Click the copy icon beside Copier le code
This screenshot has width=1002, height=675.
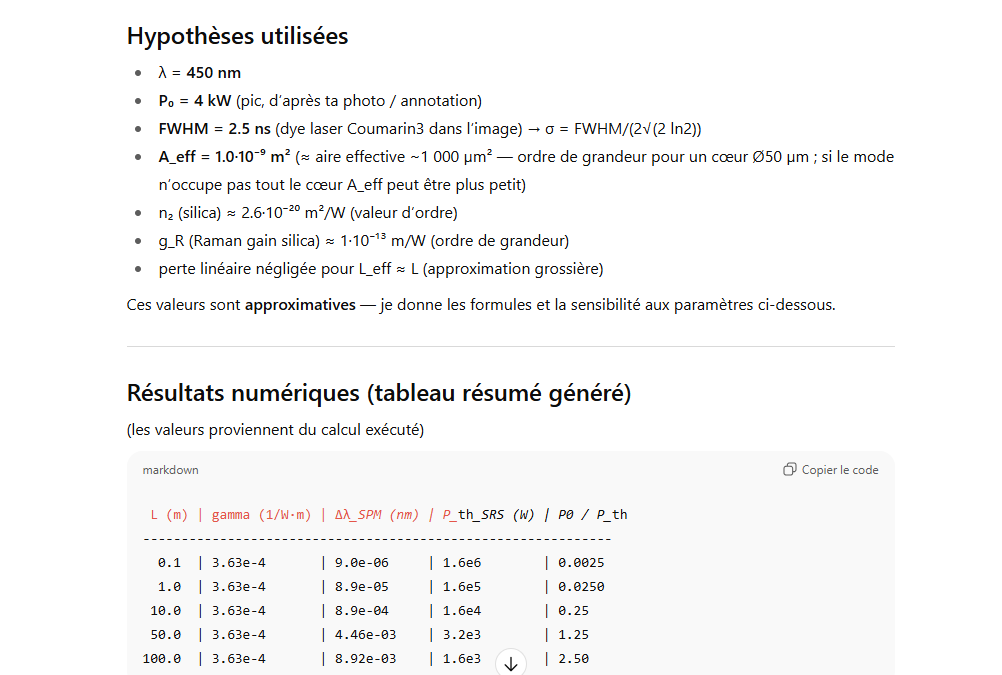[x=790, y=470]
